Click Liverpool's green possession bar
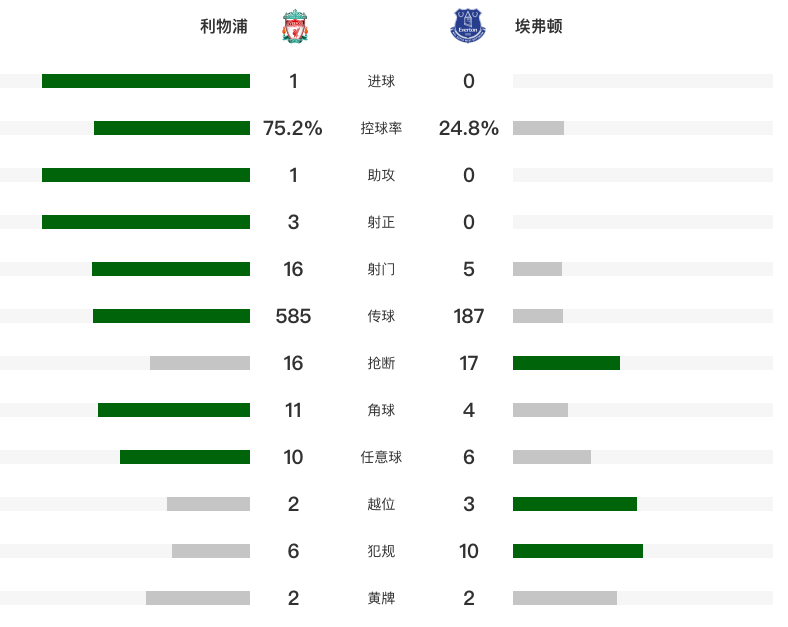The width and height of the screenshot is (788, 627). pos(172,128)
